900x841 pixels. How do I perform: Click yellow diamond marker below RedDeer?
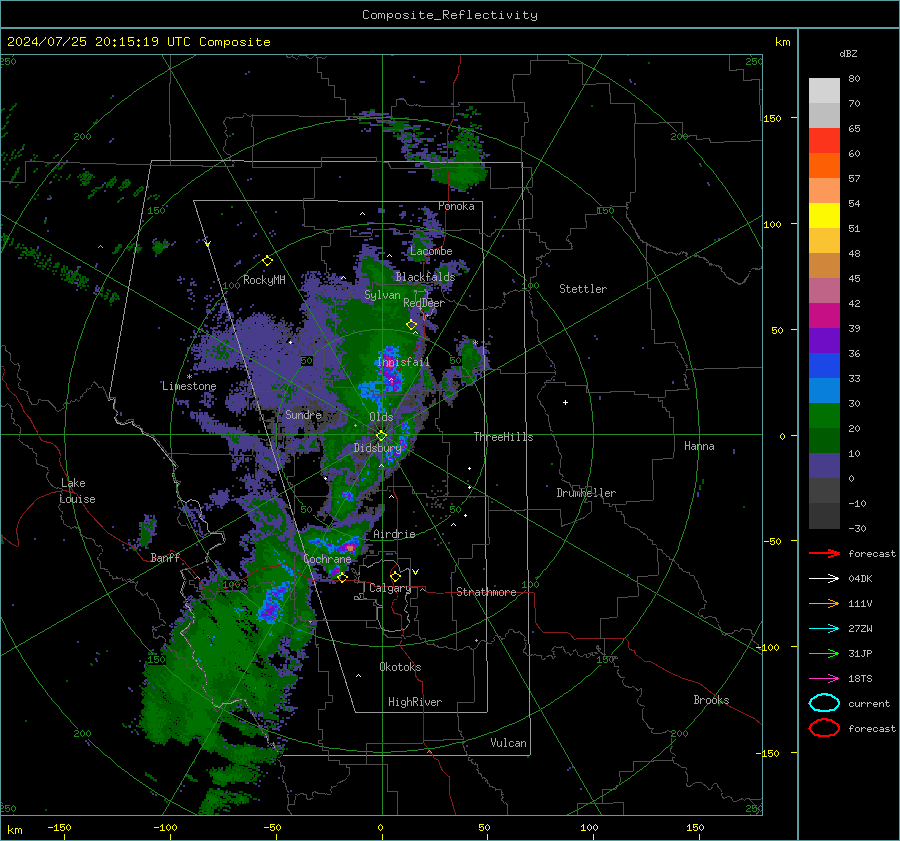point(412,324)
